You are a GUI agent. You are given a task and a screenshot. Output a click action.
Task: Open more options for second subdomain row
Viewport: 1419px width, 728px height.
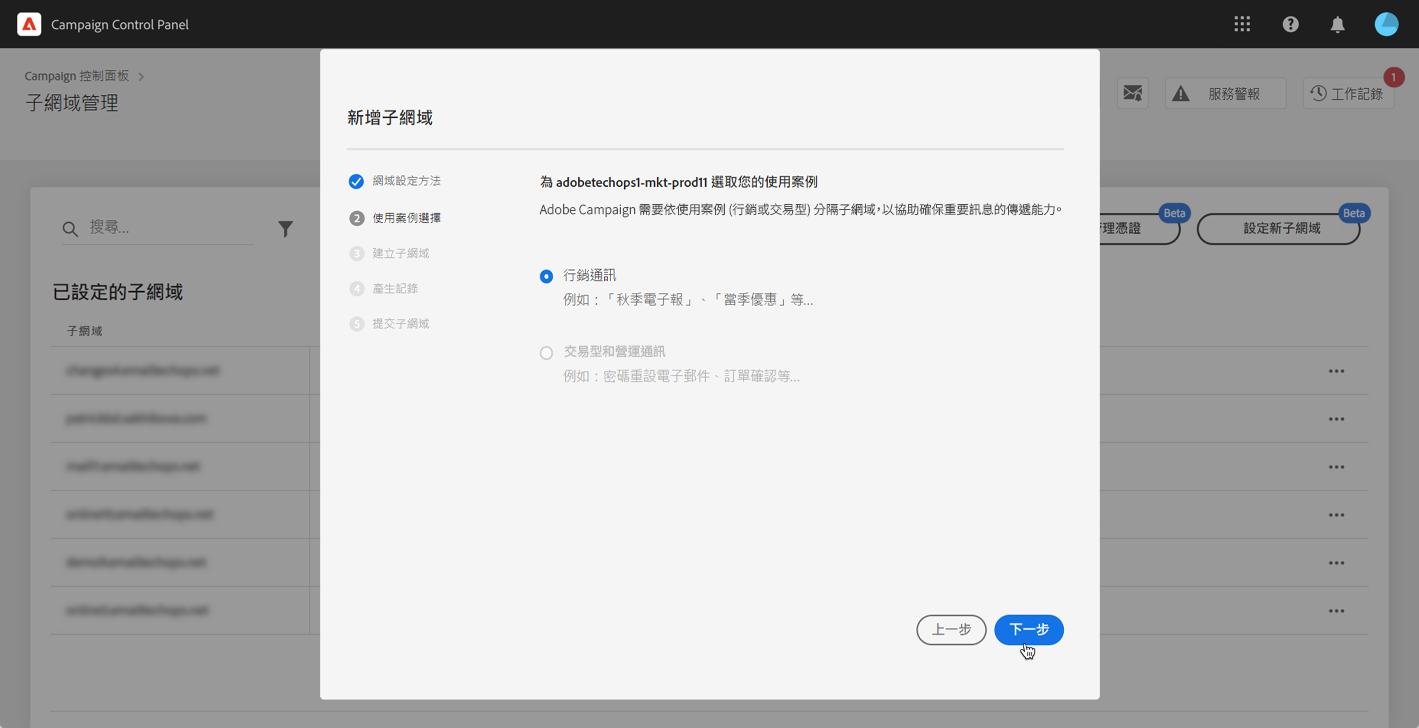[1336, 419]
